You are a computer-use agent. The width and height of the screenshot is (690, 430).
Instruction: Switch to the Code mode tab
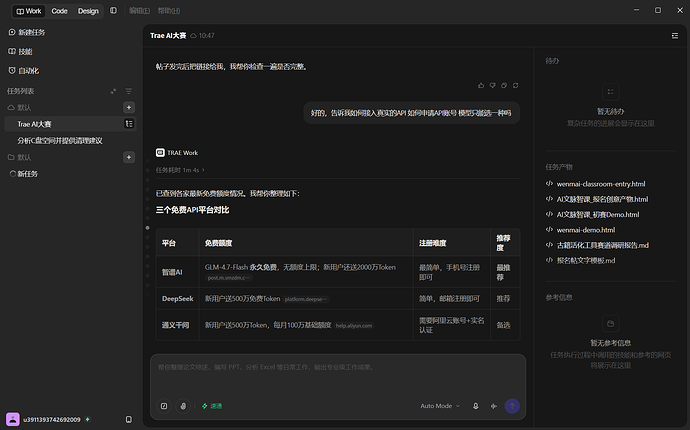[59, 11]
